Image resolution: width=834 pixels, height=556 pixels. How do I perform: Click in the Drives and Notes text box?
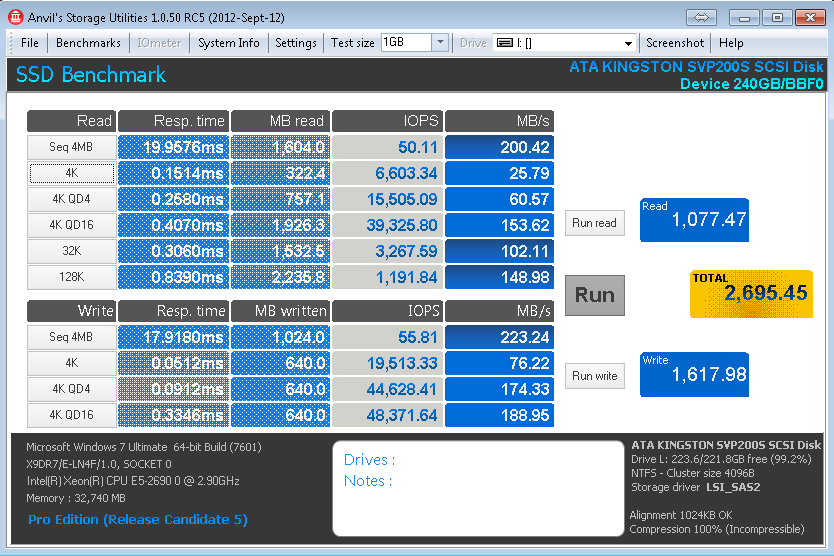pyautogui.click(x=478, y=487)
